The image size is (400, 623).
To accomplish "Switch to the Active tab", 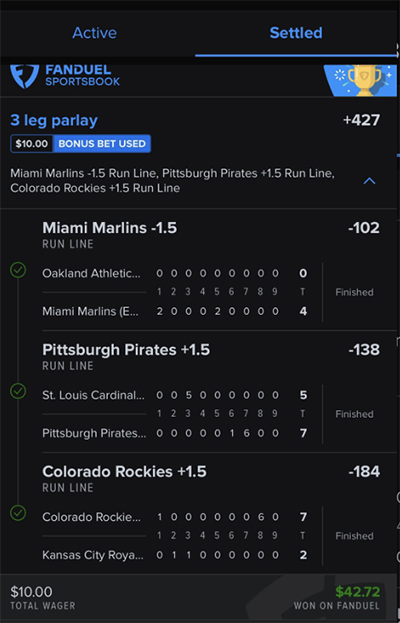I will click(95, 33).
